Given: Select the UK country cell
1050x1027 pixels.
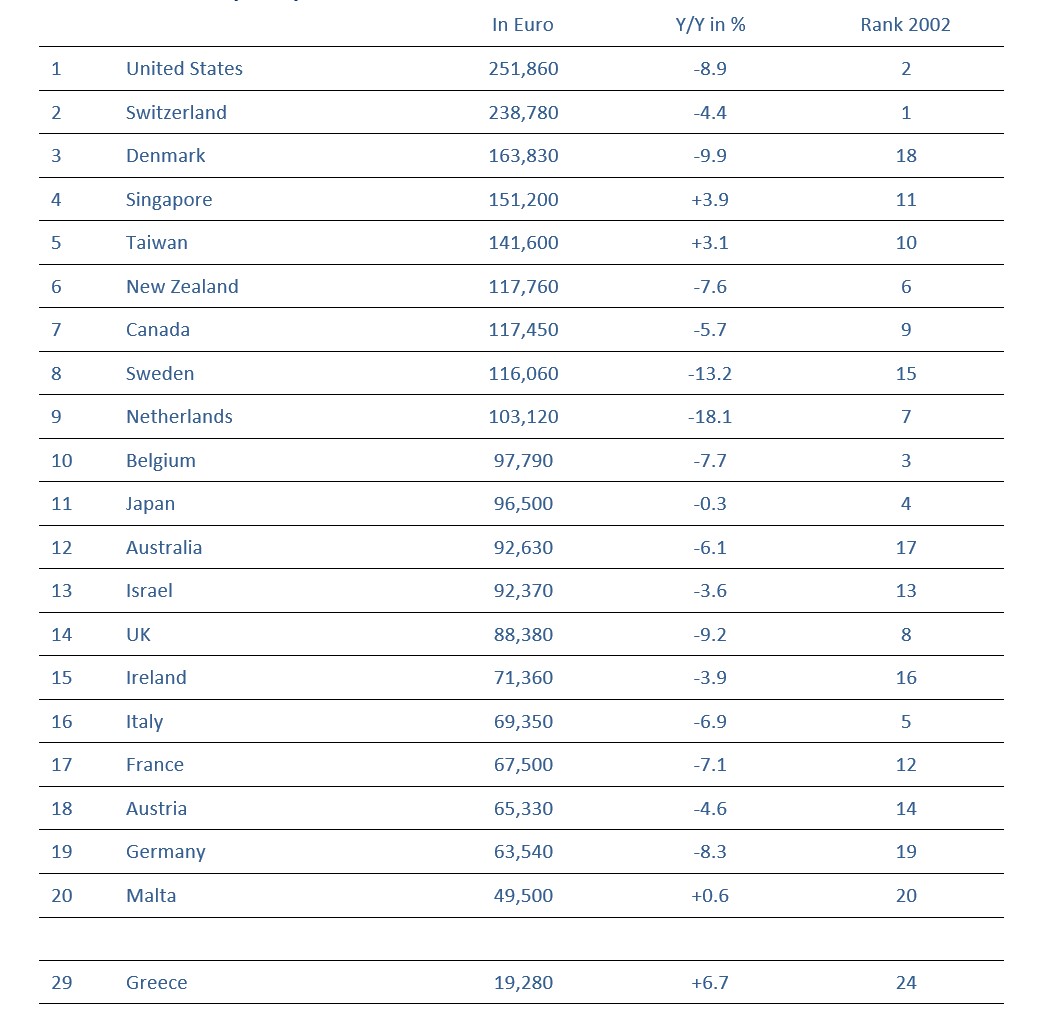Looking at the screenshot, I should (x=138, y=635).
